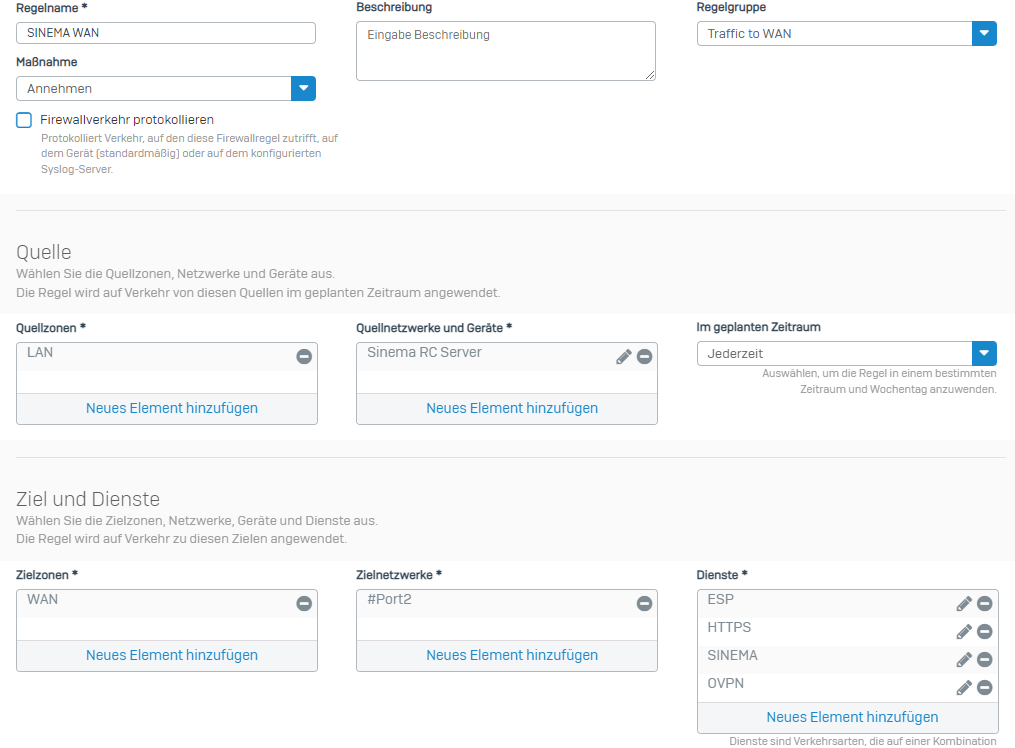
Task: Click the Regelname text field
Action: [166, 33]
